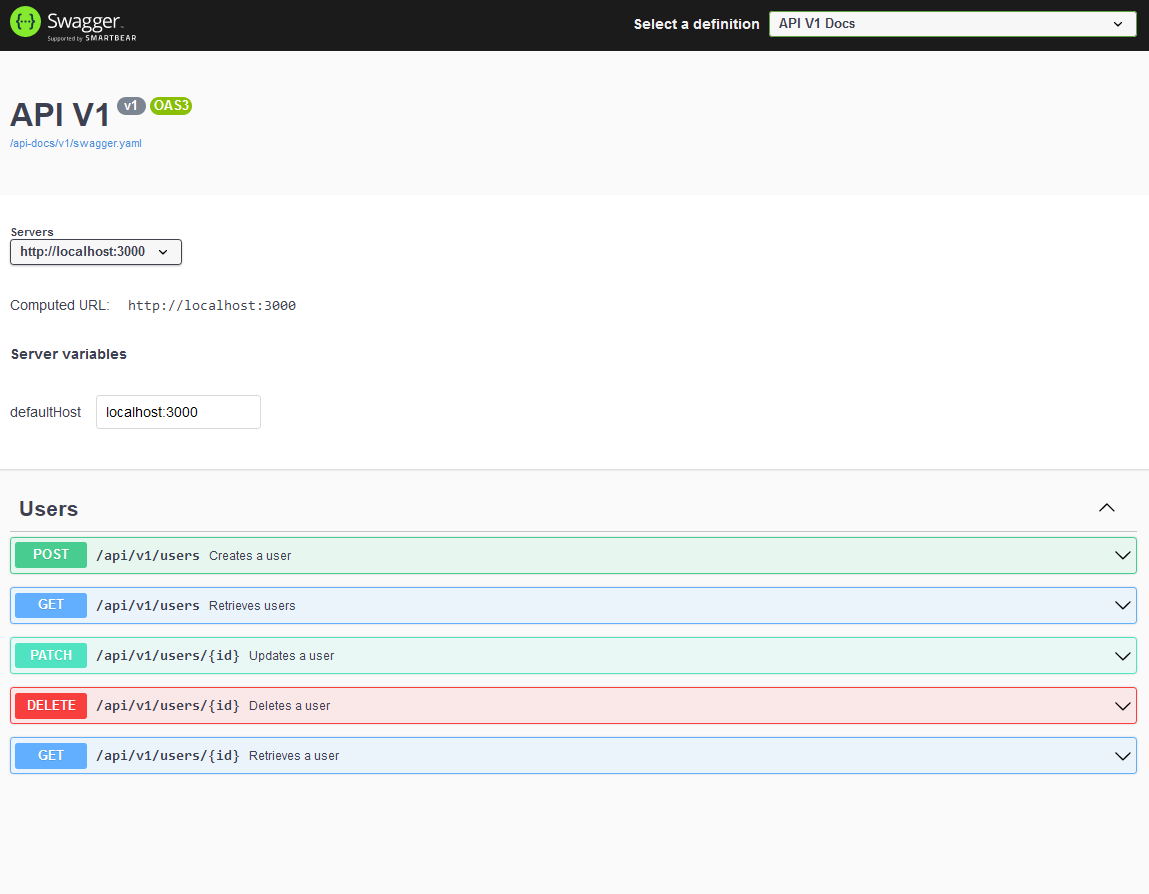Click the red DELETE method badge

[50, 705]
